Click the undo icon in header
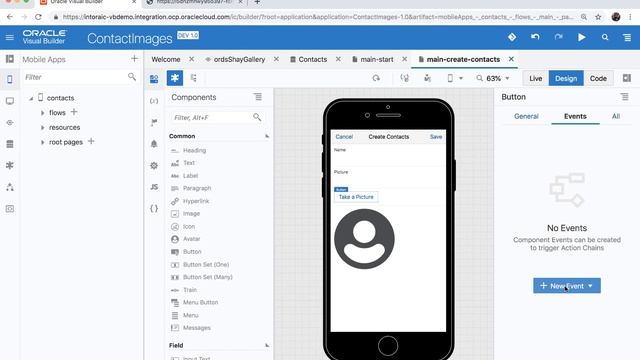Image resolution: width=640 pixels, height=360 pixels. pyautogui.click(x=535, y=37)
